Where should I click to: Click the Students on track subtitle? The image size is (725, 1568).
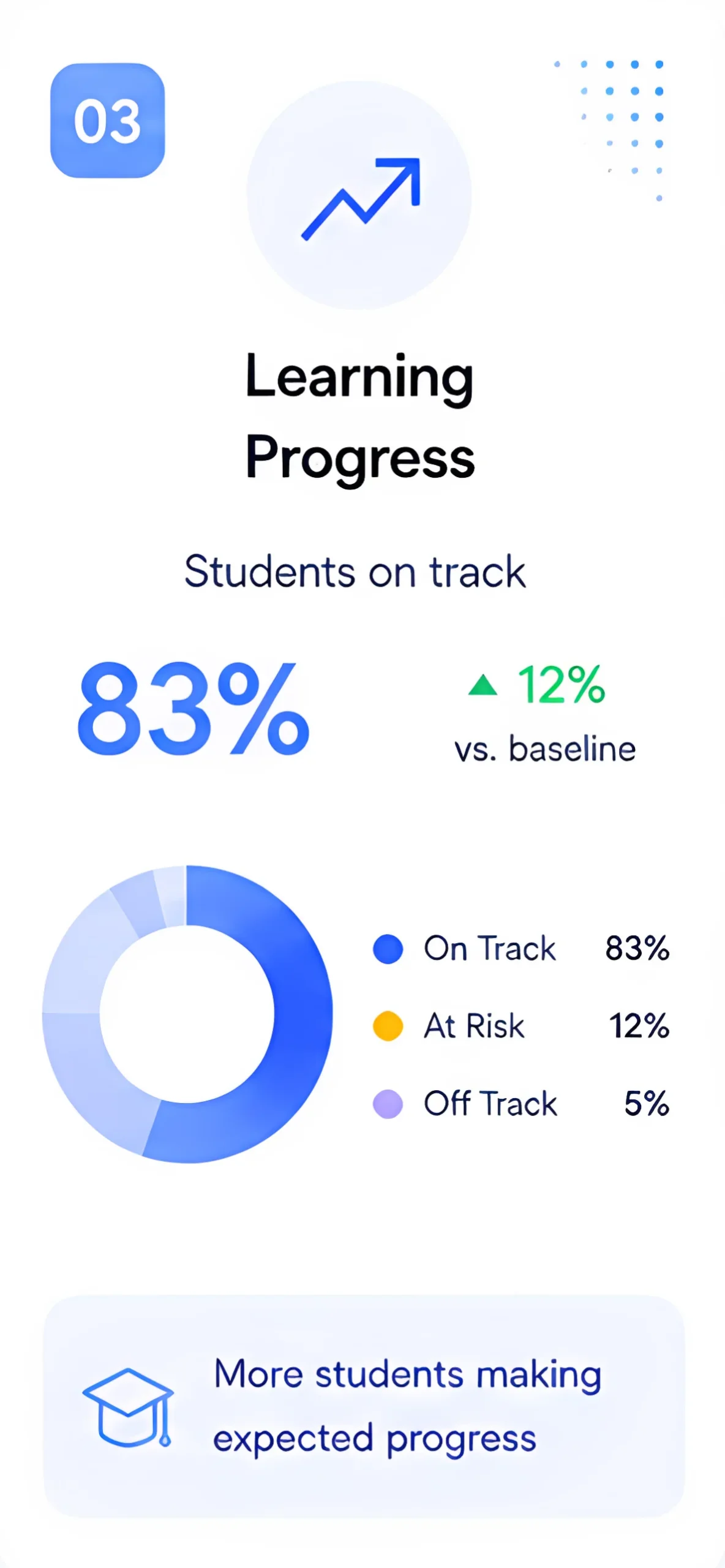[x=355, y=572]
